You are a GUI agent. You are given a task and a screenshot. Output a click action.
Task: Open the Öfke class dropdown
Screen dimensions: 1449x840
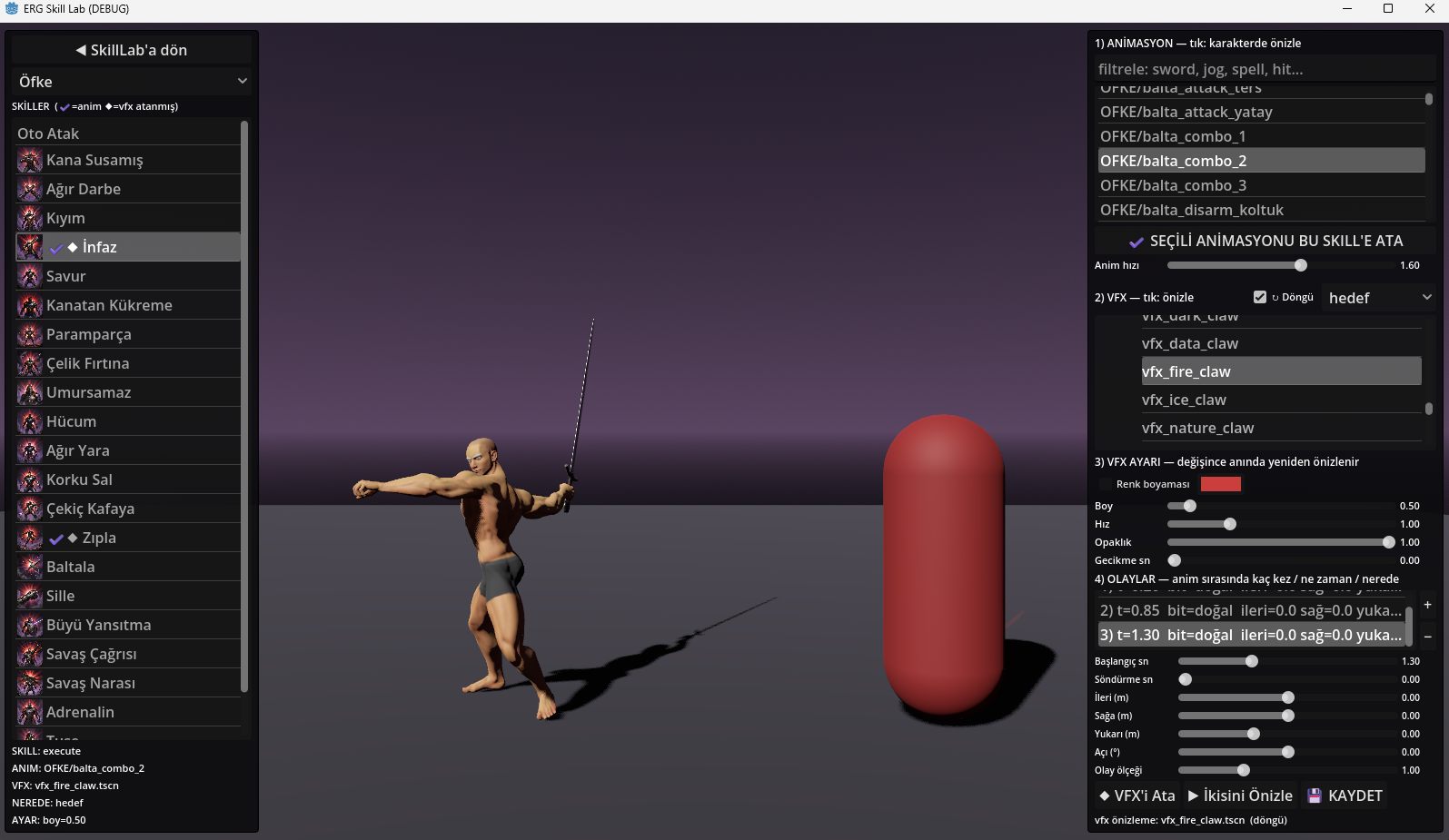[x=132, y=82]
